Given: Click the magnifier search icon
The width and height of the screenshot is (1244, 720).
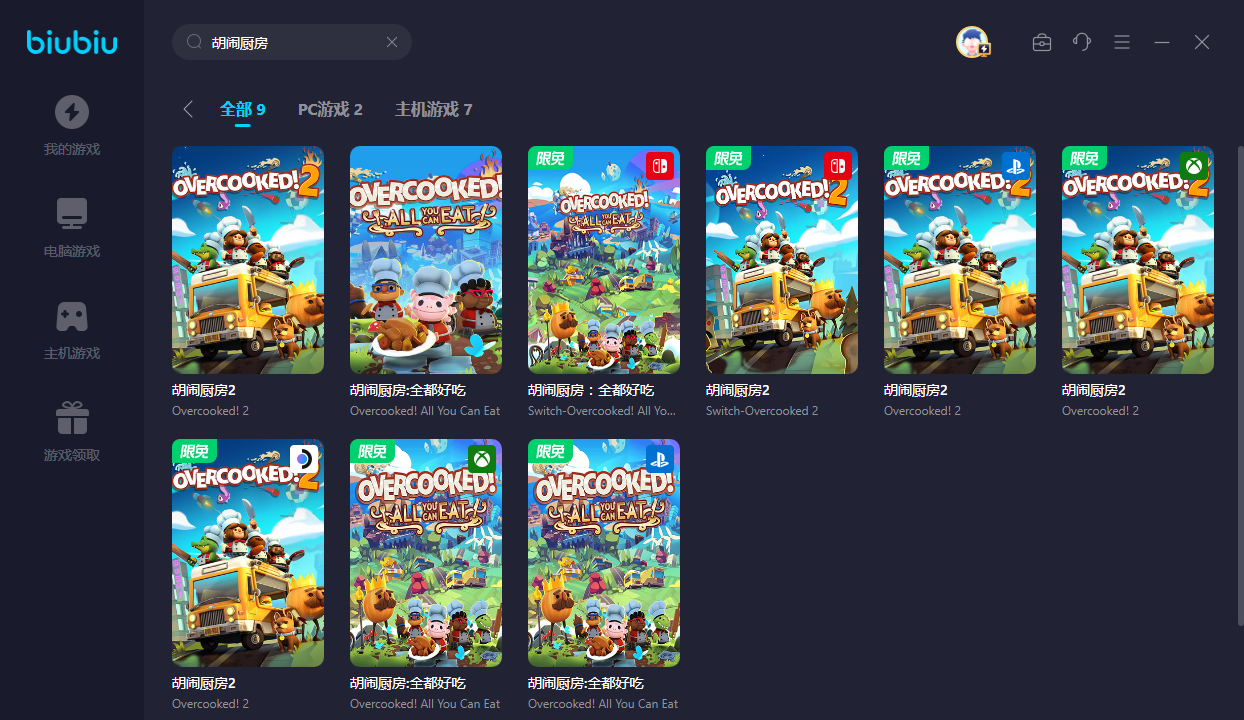Looking at the screenshot, I should [x=194, y=42].
